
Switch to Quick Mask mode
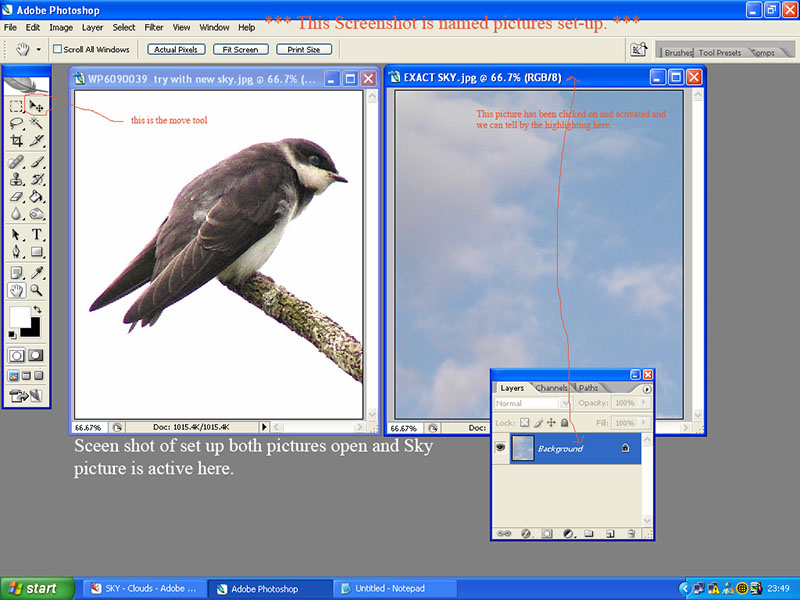point(35,356)
